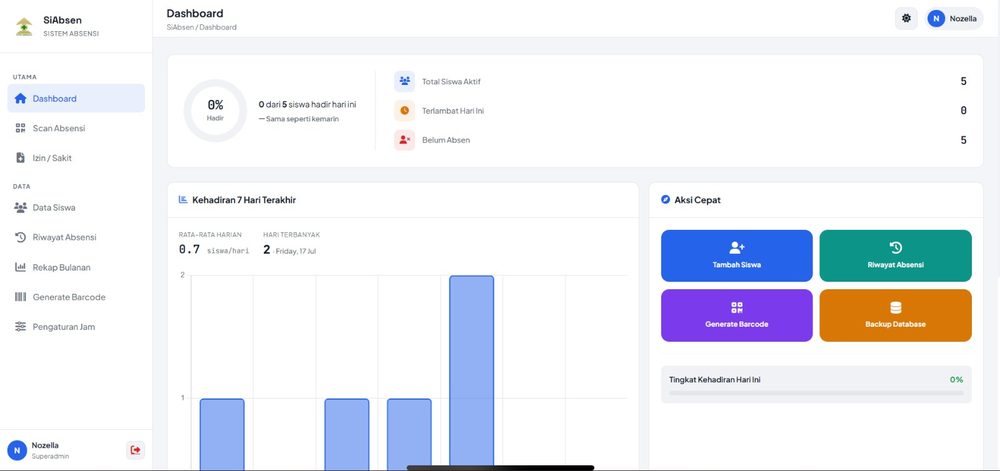Click the Total Siswa Aktif value 5
The image size is (1000, 471).
tap(963, 81)
